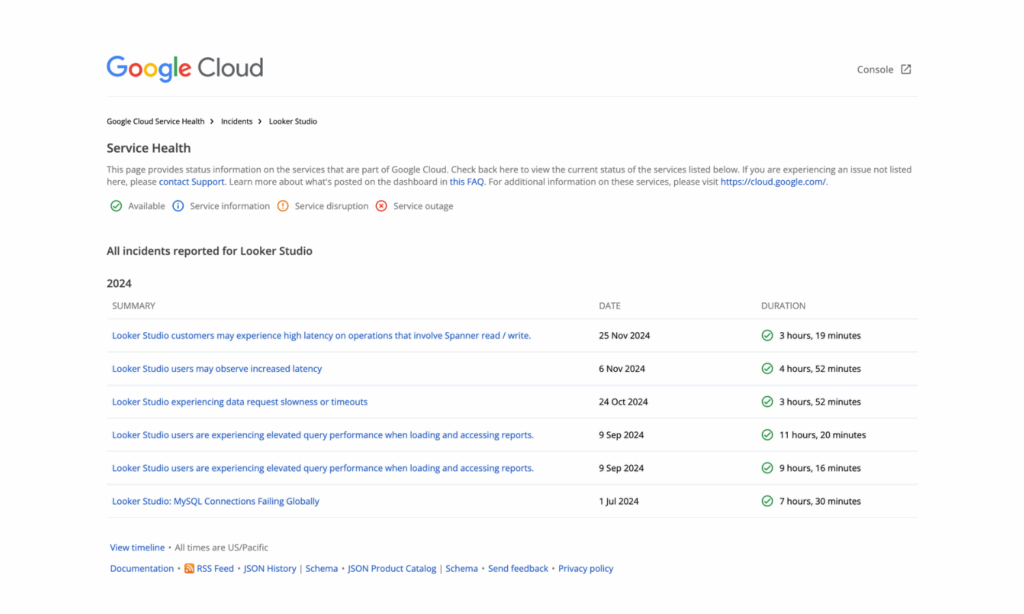Select Looker Studio breadcrumb
The width and height of the screenshot is (1024, 614).
click(293, 121)
